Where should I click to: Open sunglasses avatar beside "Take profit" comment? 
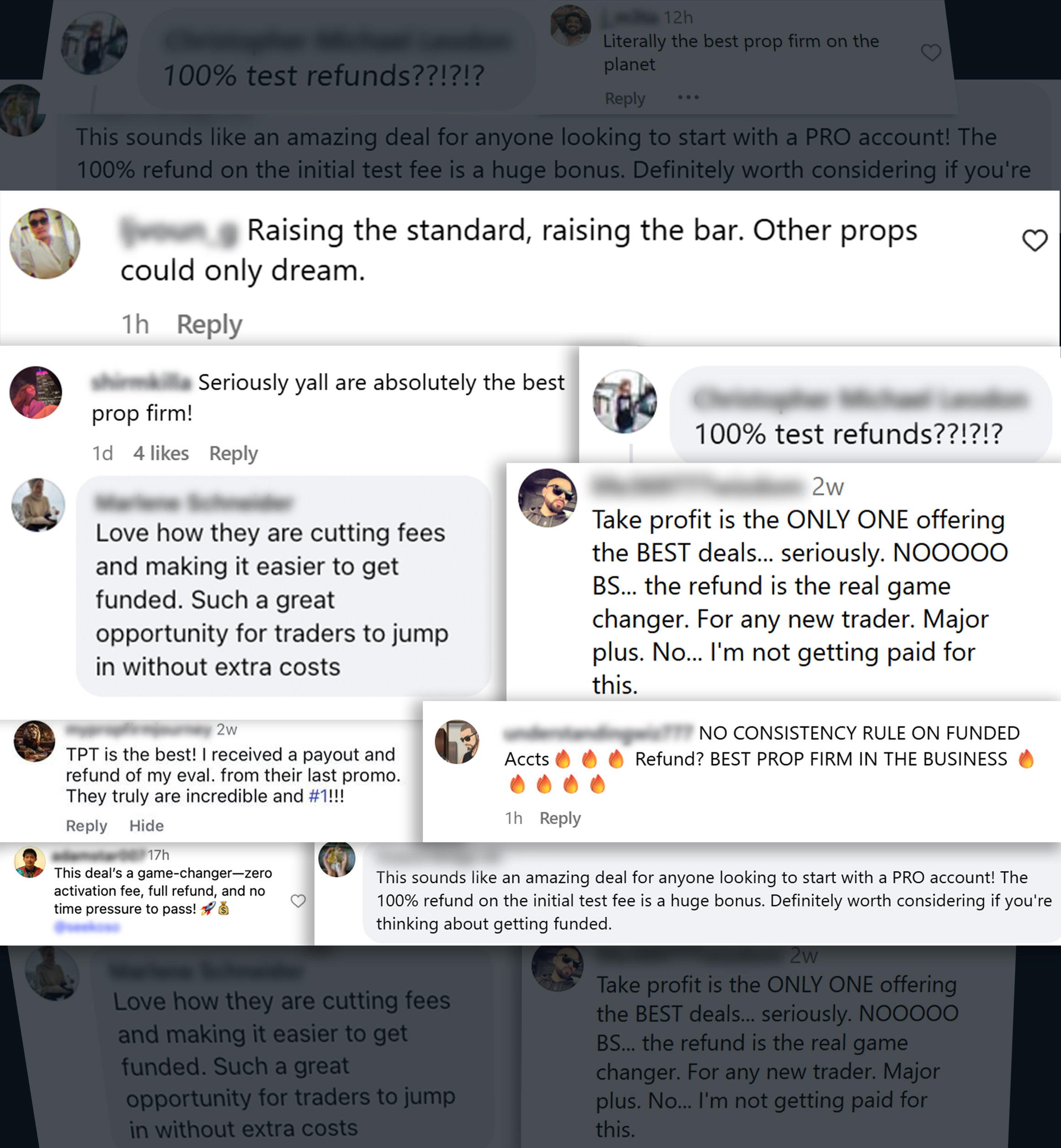[547, 498]
